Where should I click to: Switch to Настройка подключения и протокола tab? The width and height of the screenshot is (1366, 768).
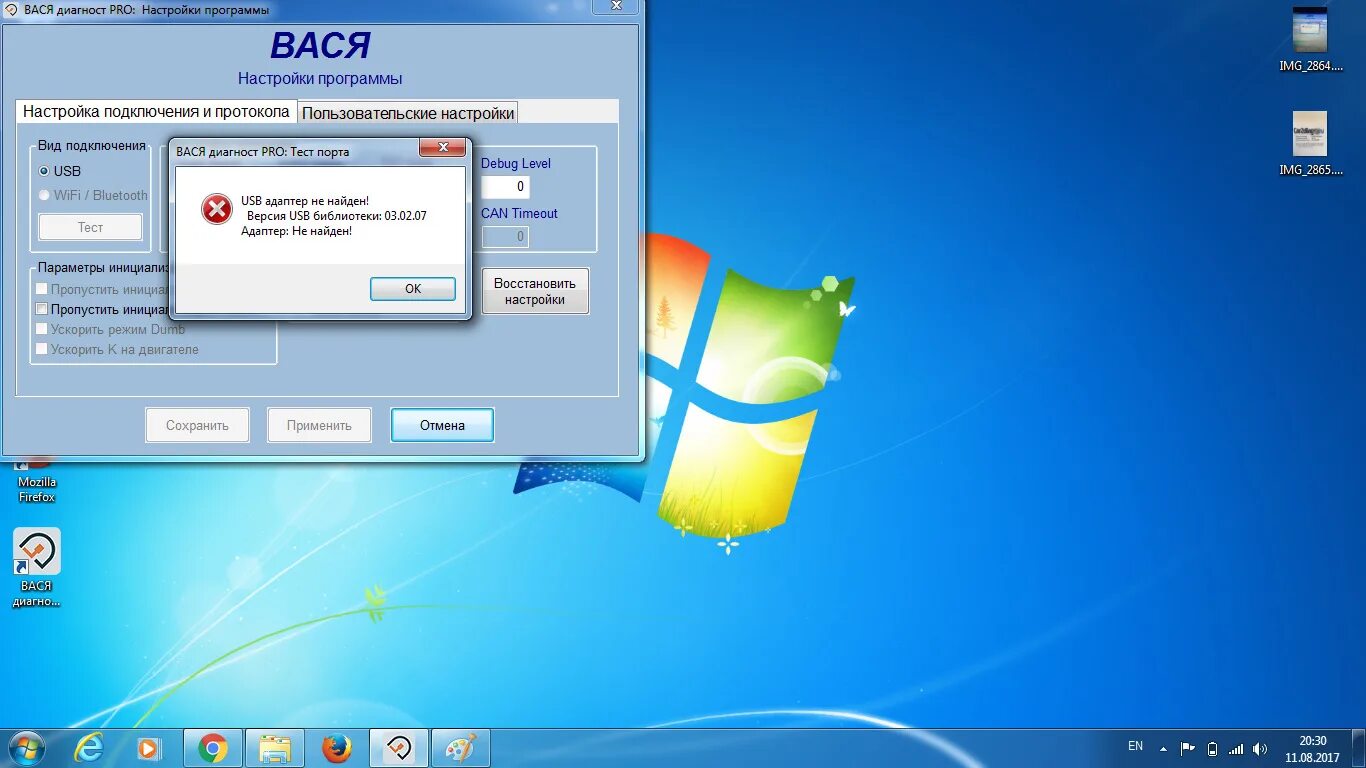click(156, 111)
